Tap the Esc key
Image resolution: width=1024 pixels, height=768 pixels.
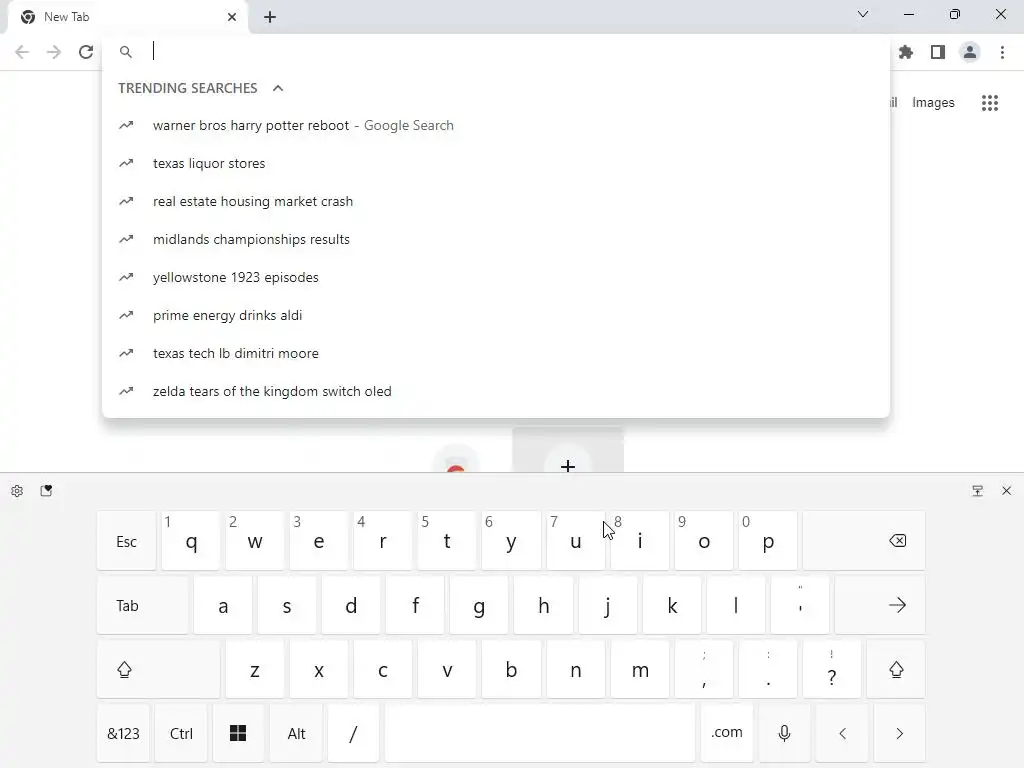[x=127, y=541]
